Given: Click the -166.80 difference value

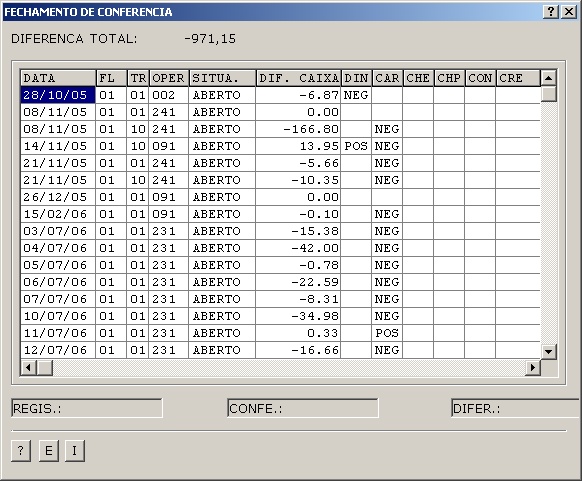Looking at the screenshot, I should pyautogui.click(x=311, y=129).
